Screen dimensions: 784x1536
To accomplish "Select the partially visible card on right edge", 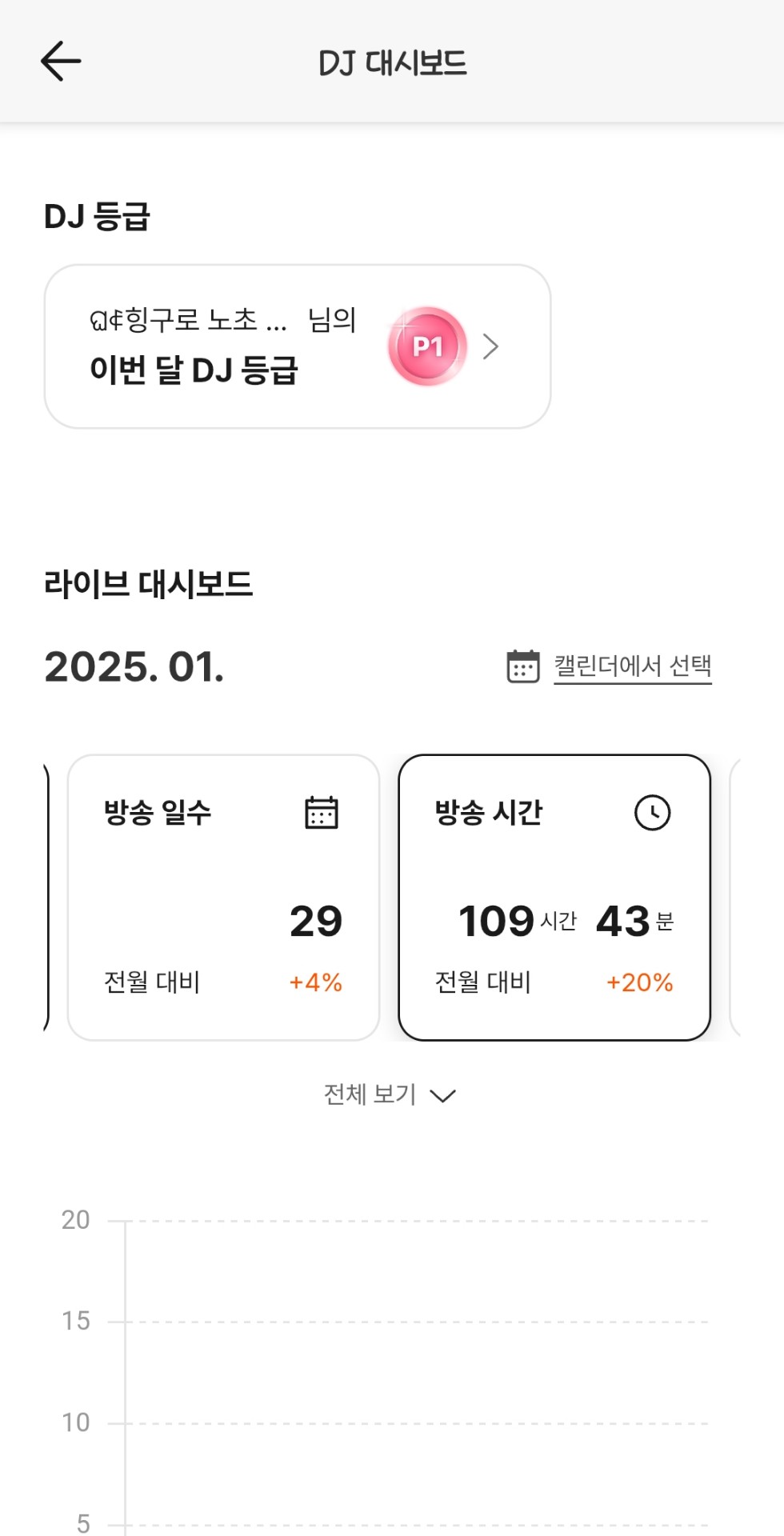I will pyautogui.click(x=736, y=897).
